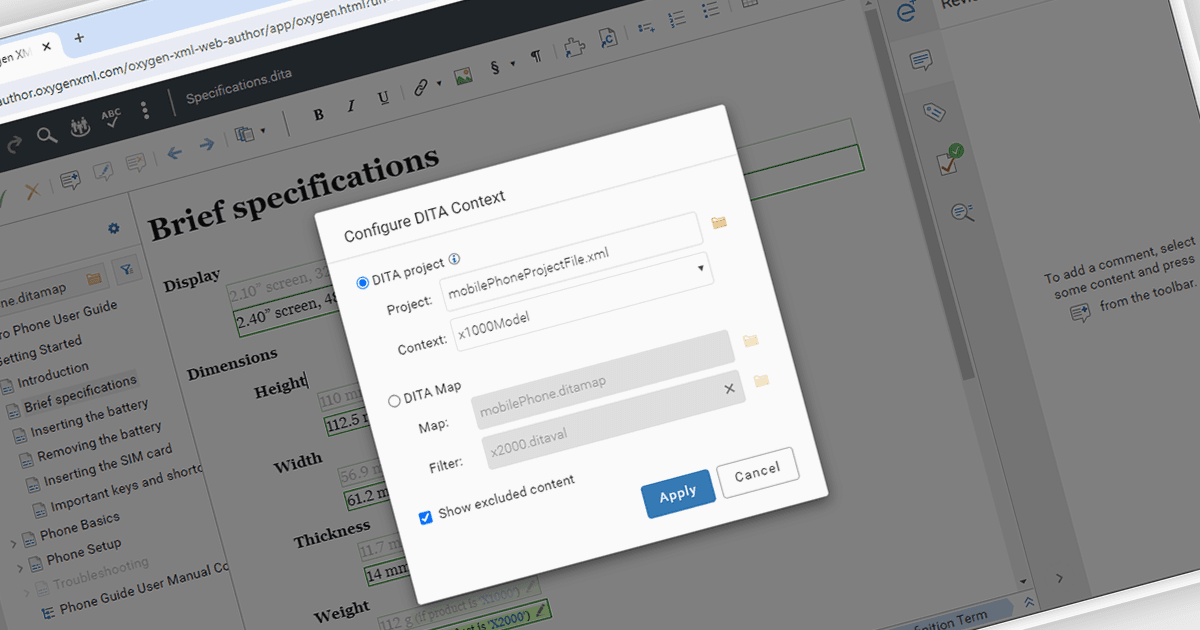The height and width of the screenshot is (630, 1200).
Task: Click the Apply button in dialog
Action: pos(678,493)
